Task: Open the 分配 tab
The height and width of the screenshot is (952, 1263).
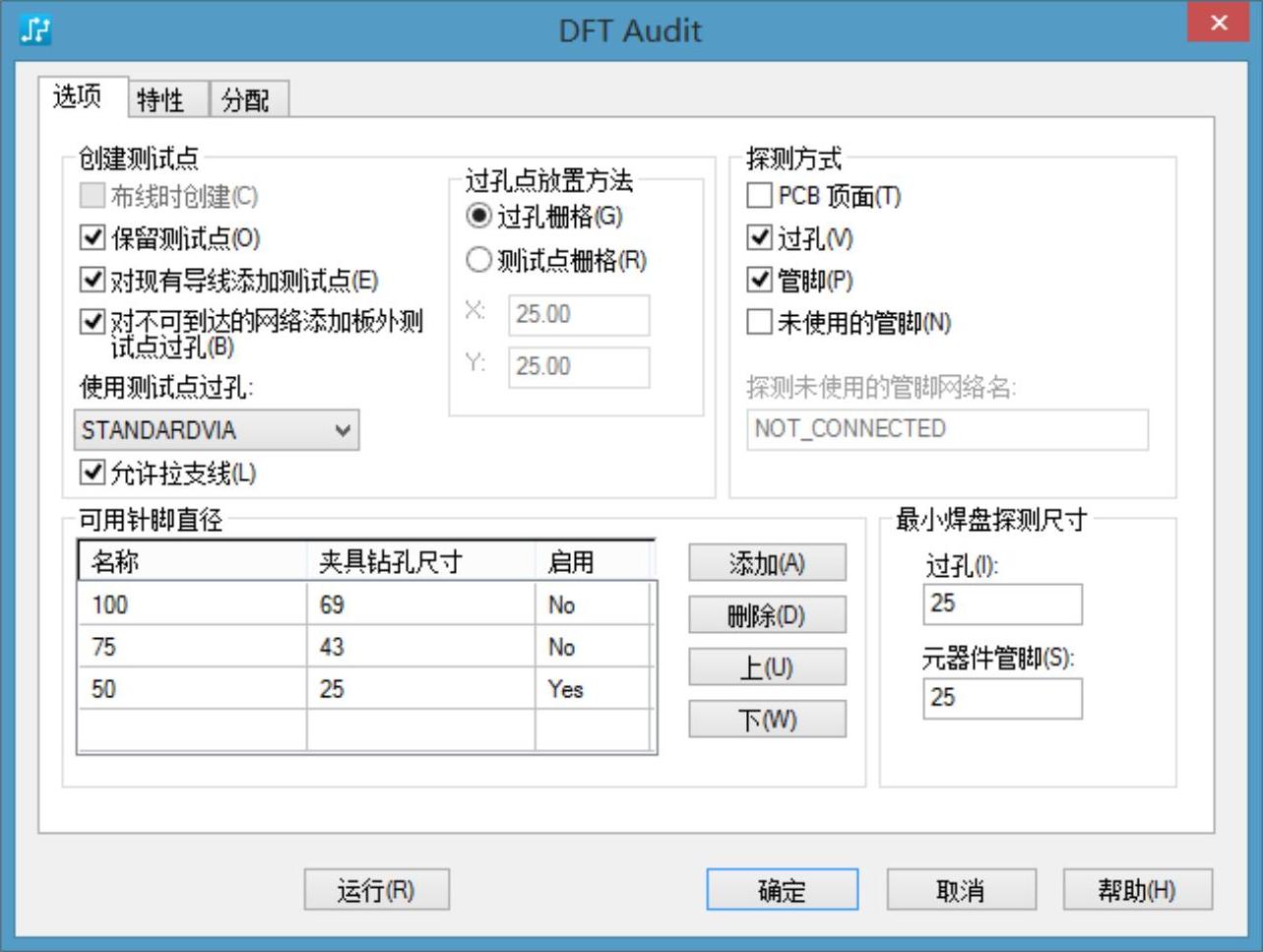Action: point(245,99)
